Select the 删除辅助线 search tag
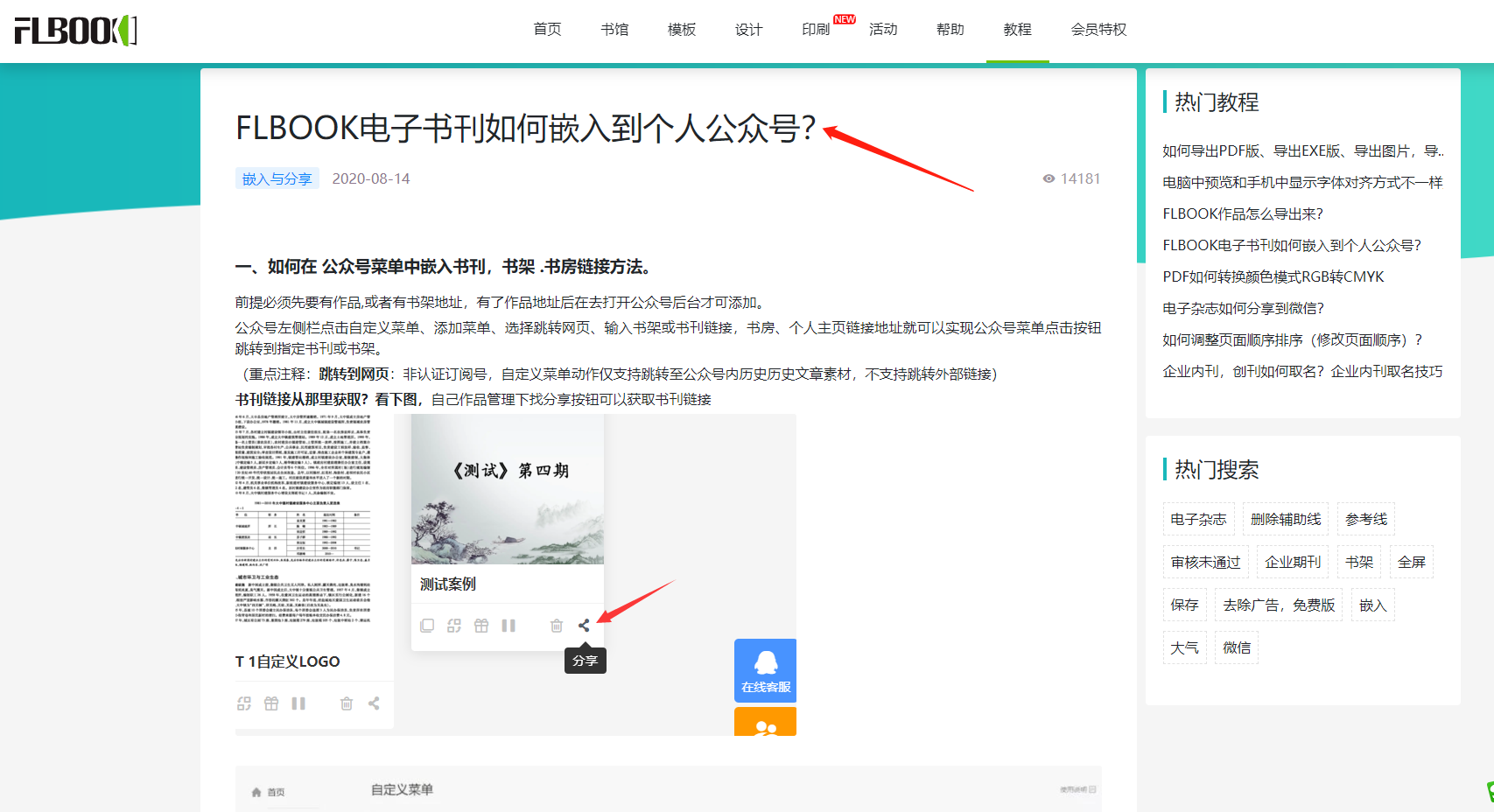Viewport: 1494px width, 812px height. click(1286, 519)
